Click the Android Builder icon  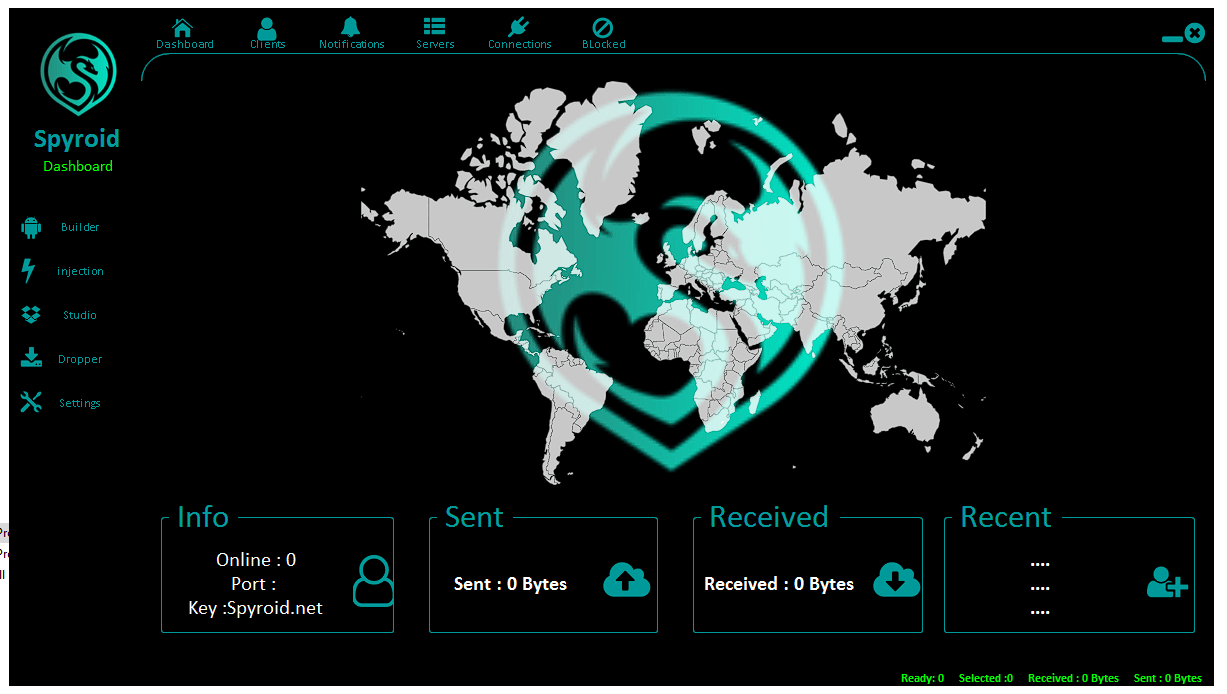click(31, 227)
